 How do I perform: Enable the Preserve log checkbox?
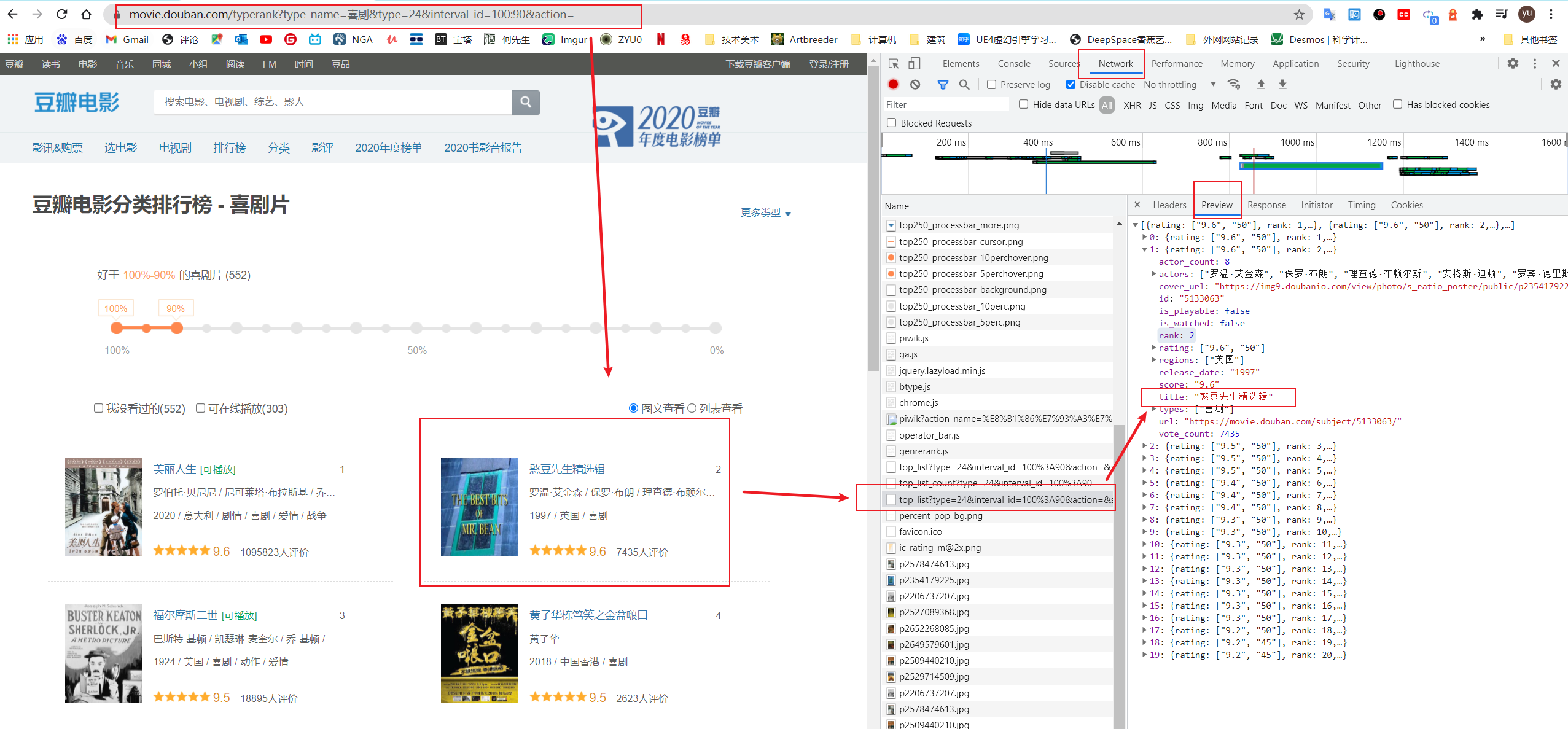pos(991,84)
